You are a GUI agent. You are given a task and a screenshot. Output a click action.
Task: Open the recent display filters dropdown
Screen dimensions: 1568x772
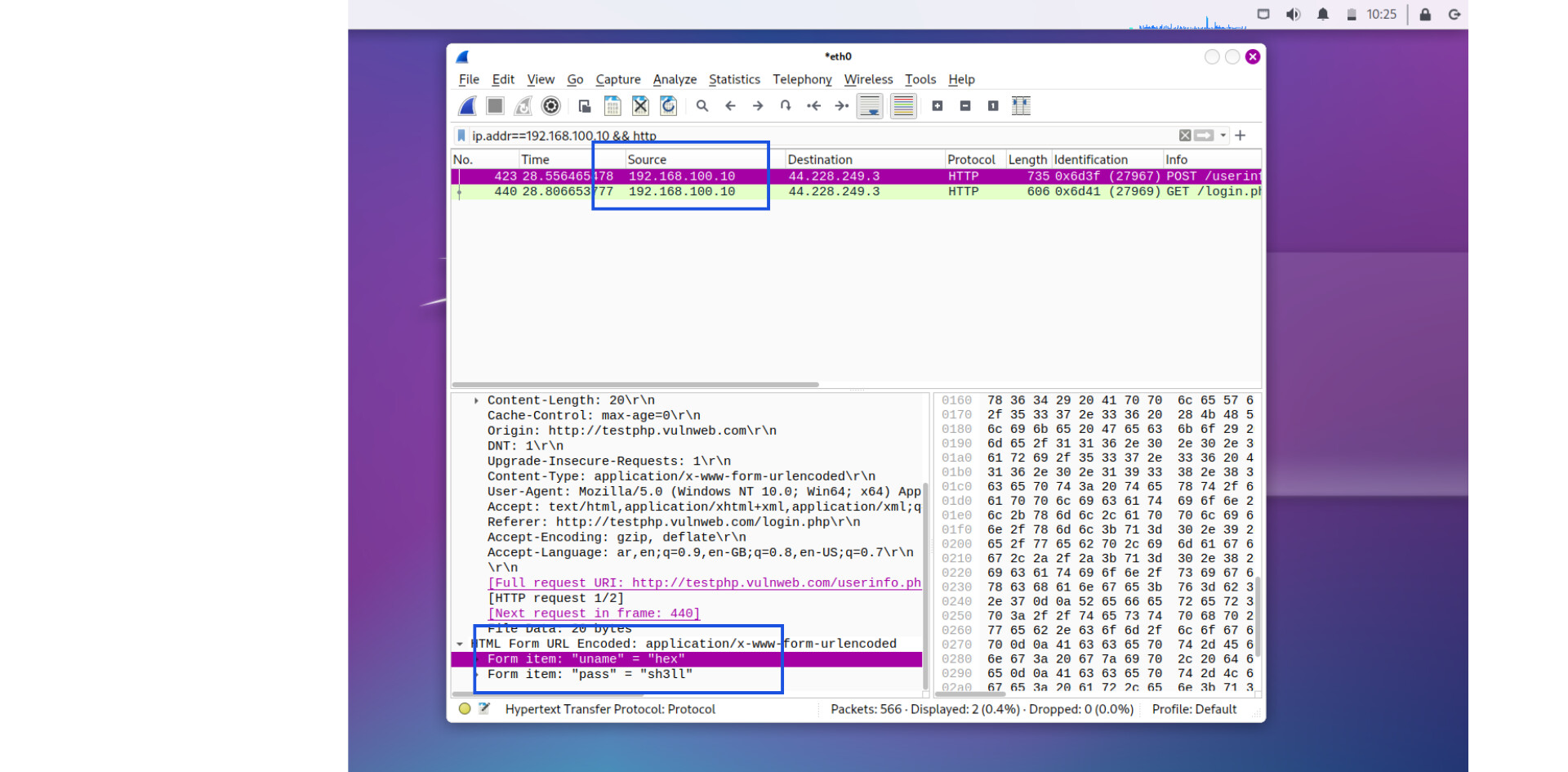click(x=1223, y=136)
